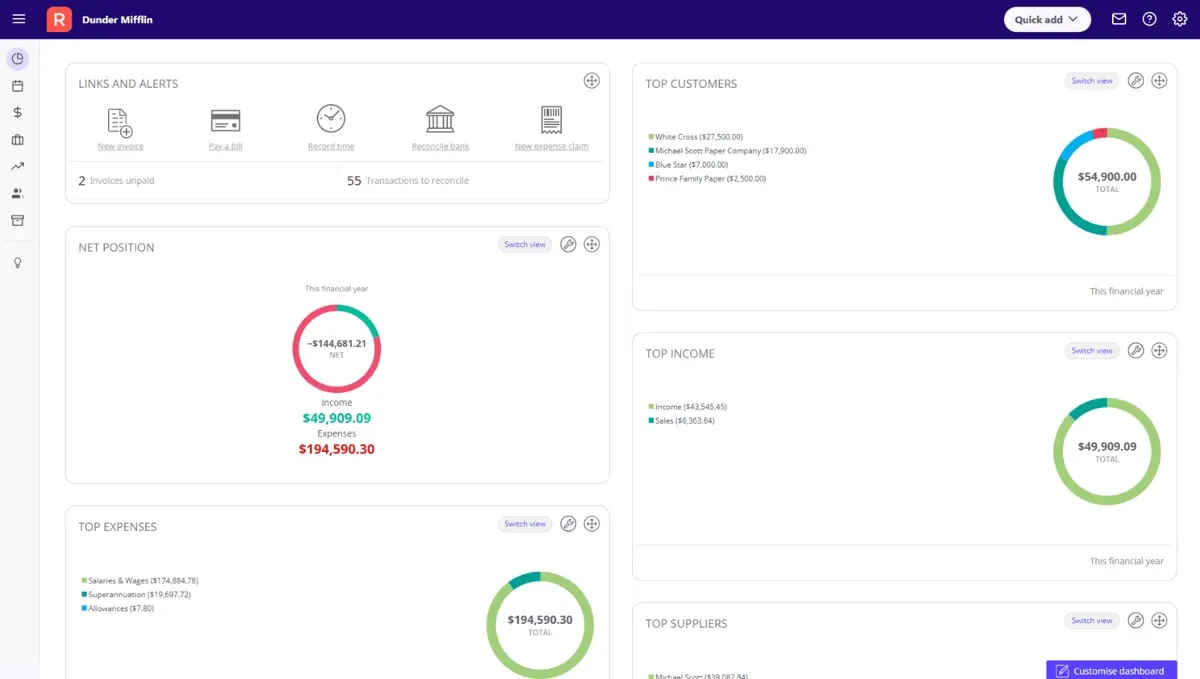Open the contacts people sidebar icon
Viewport: 1200px width, 679px height.
click(17, 194)
